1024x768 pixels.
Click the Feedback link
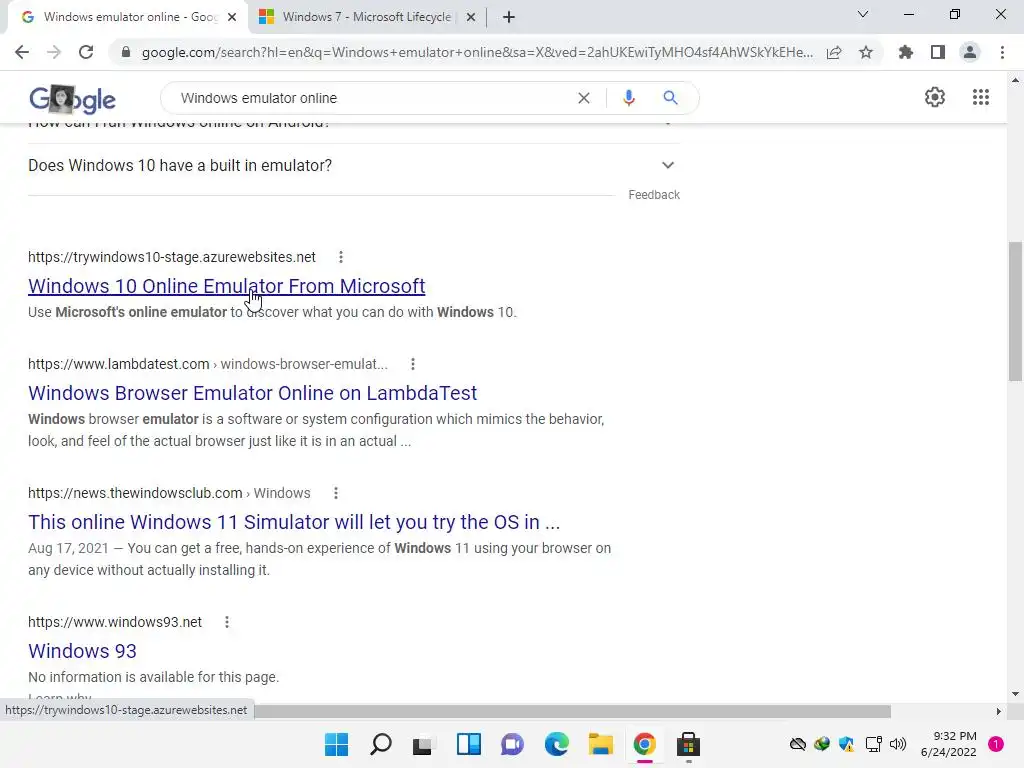coord(654,195)
